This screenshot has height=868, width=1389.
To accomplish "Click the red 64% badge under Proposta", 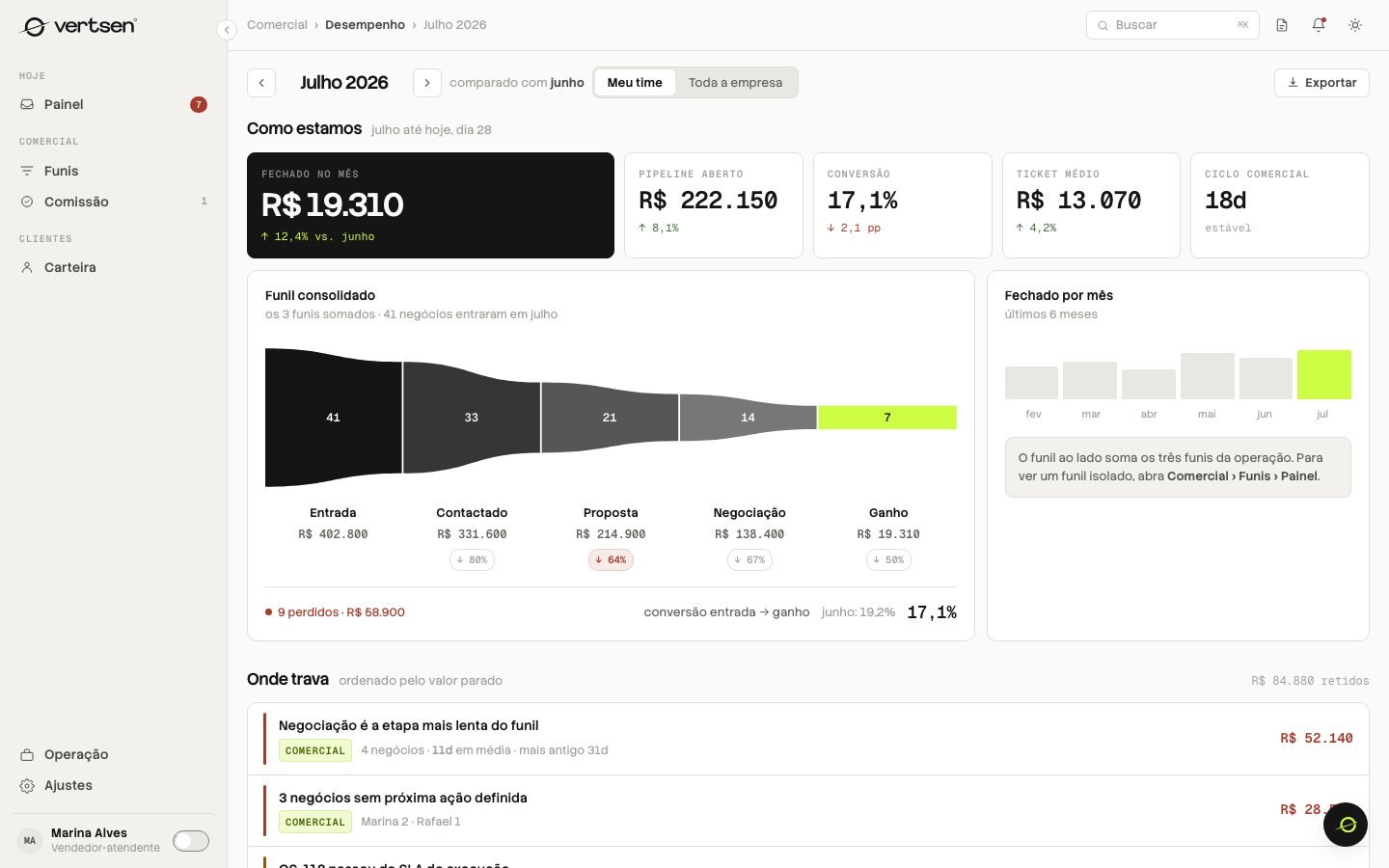I will 611,560.
